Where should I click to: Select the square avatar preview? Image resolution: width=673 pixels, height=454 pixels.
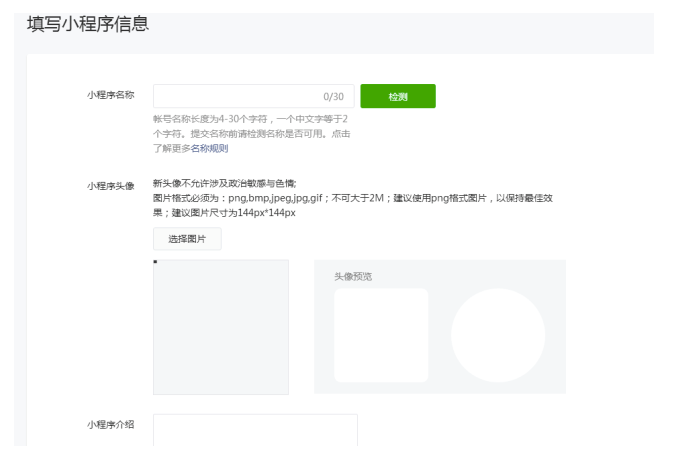click(380, 335)
